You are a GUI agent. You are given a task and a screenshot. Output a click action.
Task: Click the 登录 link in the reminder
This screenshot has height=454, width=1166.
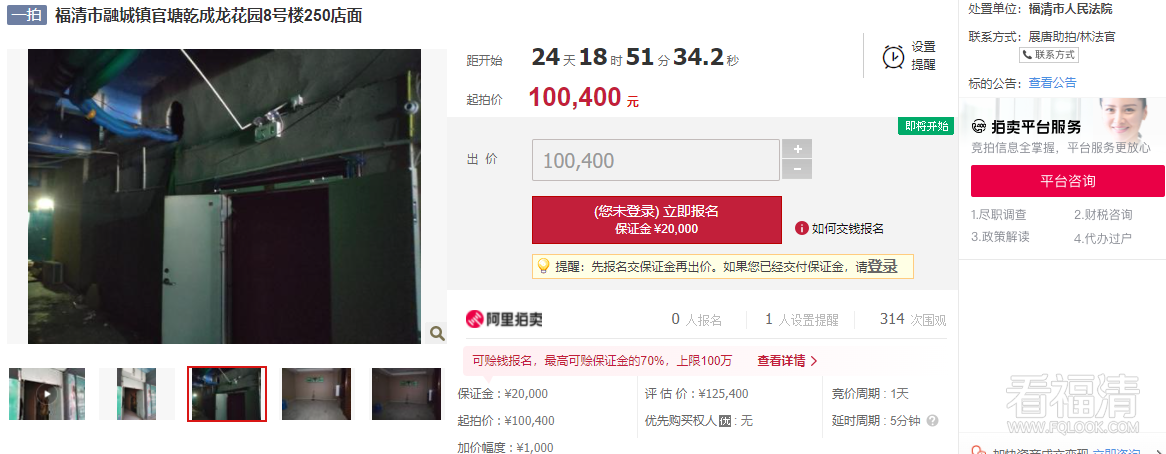click(x=882, y=266)
